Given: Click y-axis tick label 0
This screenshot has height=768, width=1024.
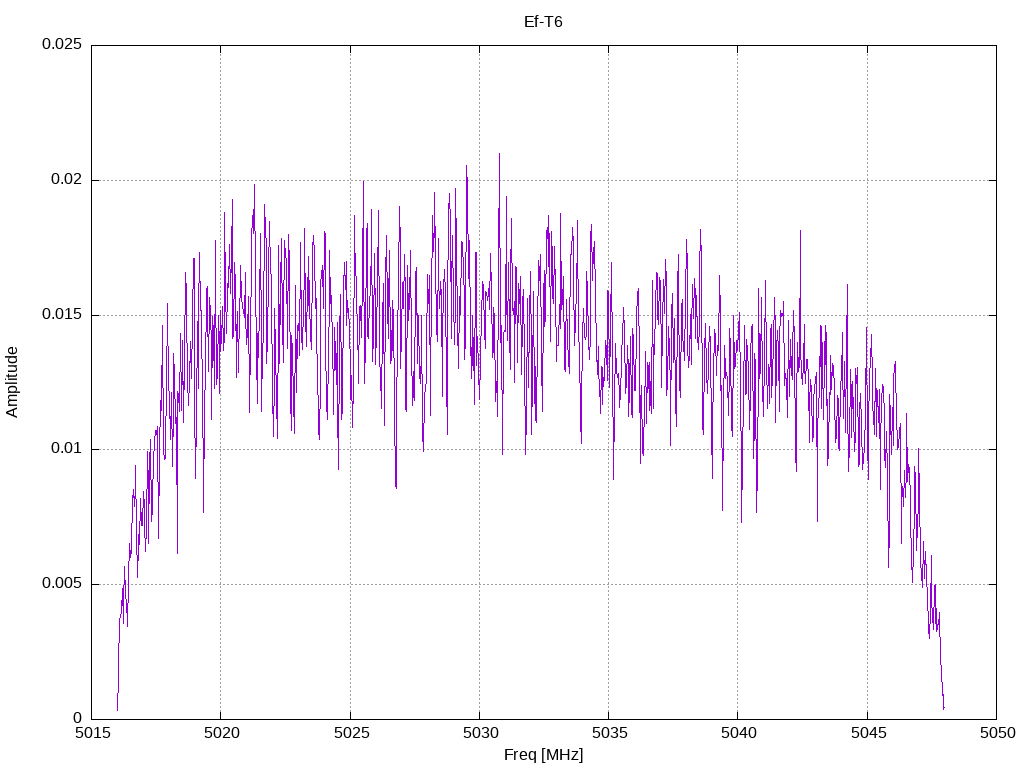Looking at the screenshot, I should [78, 718].
